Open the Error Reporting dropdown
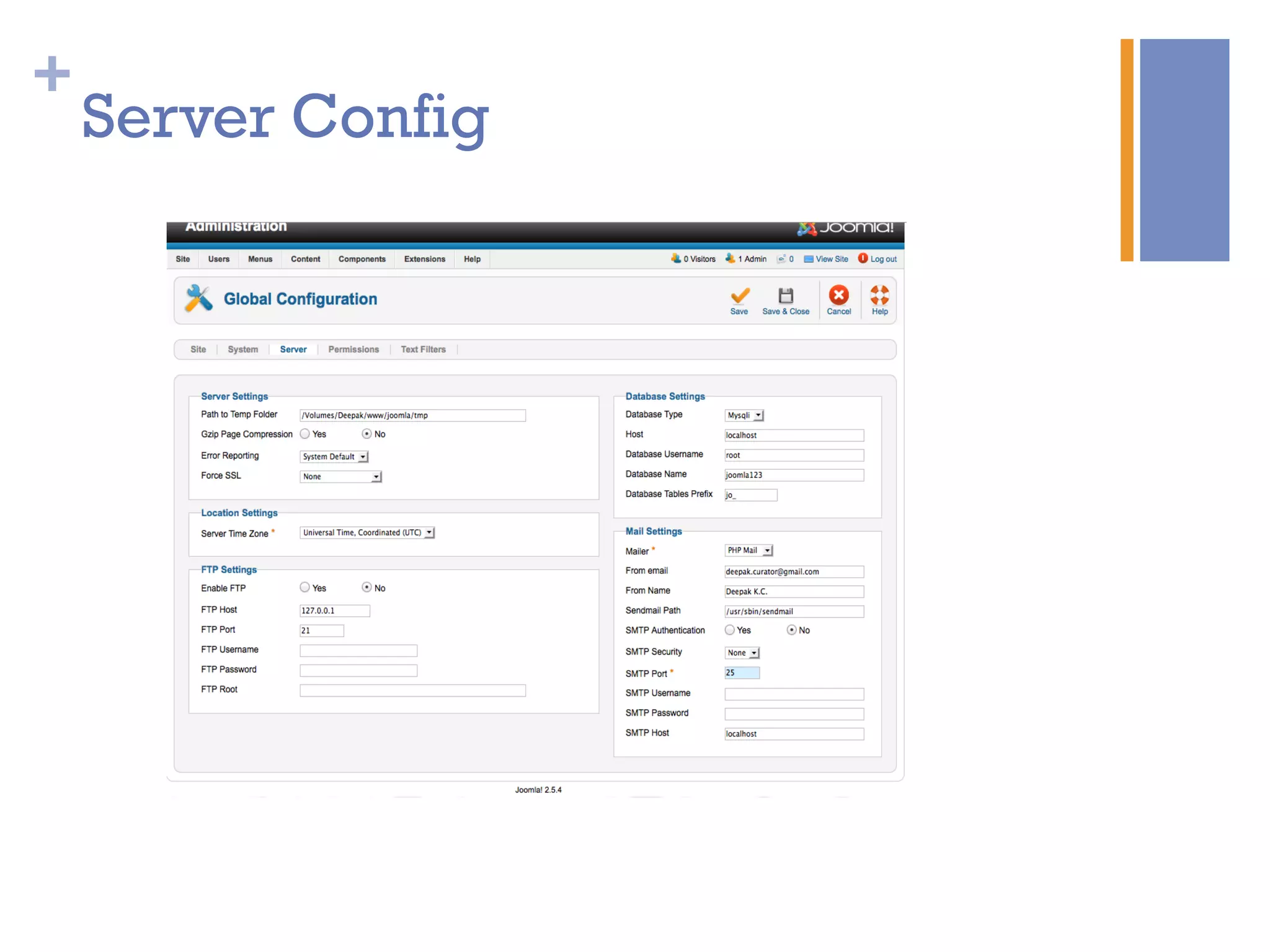The width and height of the screenshot is (1270, 952). point(334,457)
